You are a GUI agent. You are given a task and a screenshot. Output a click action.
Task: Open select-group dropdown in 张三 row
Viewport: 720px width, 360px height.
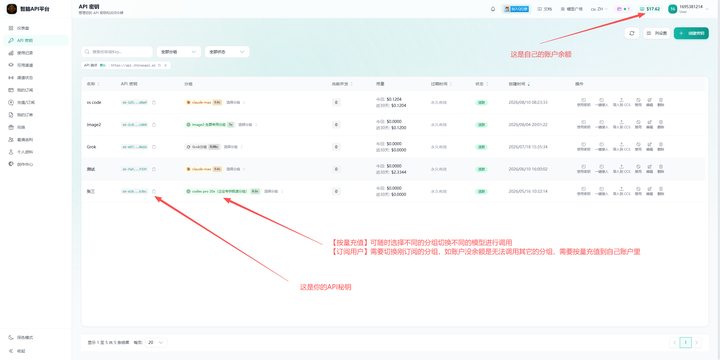[x=273, y=191]
